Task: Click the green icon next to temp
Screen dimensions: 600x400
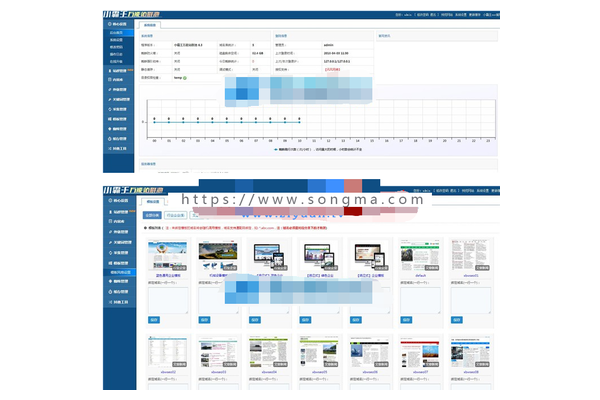Action: click(185, 76)
